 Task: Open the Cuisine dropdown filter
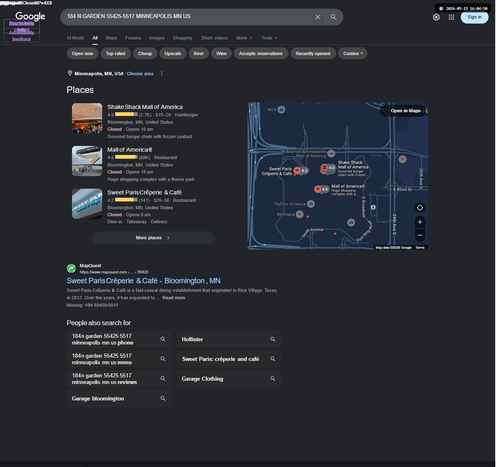tap(353, 53)
